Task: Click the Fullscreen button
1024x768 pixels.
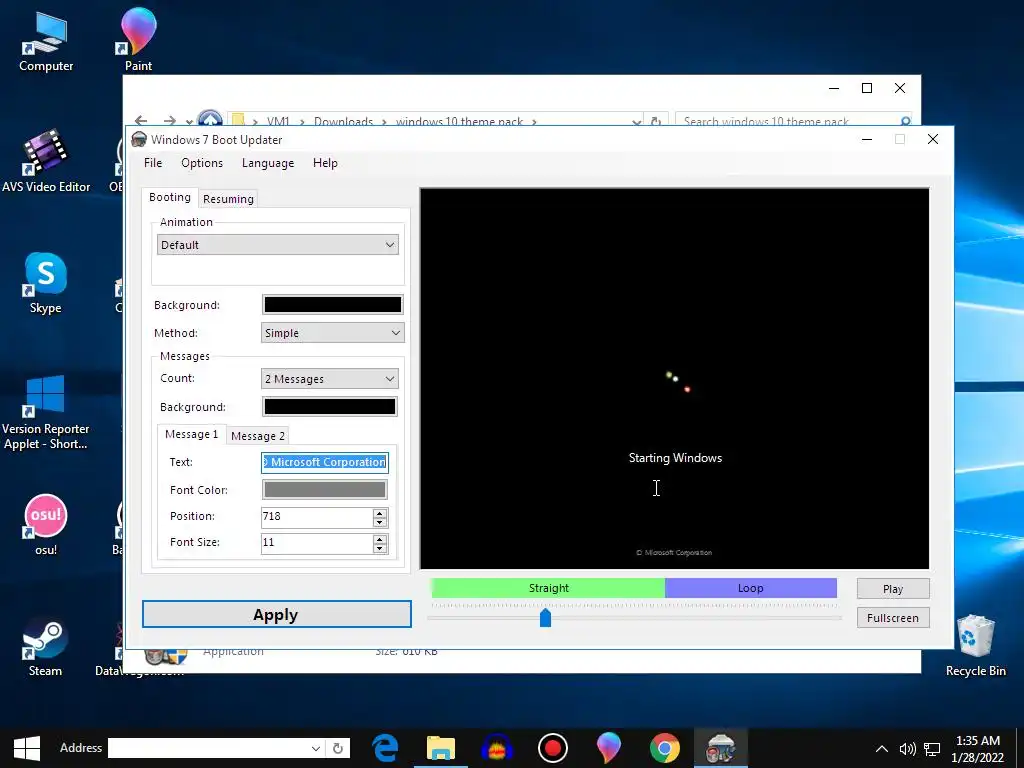Action: 893,618
